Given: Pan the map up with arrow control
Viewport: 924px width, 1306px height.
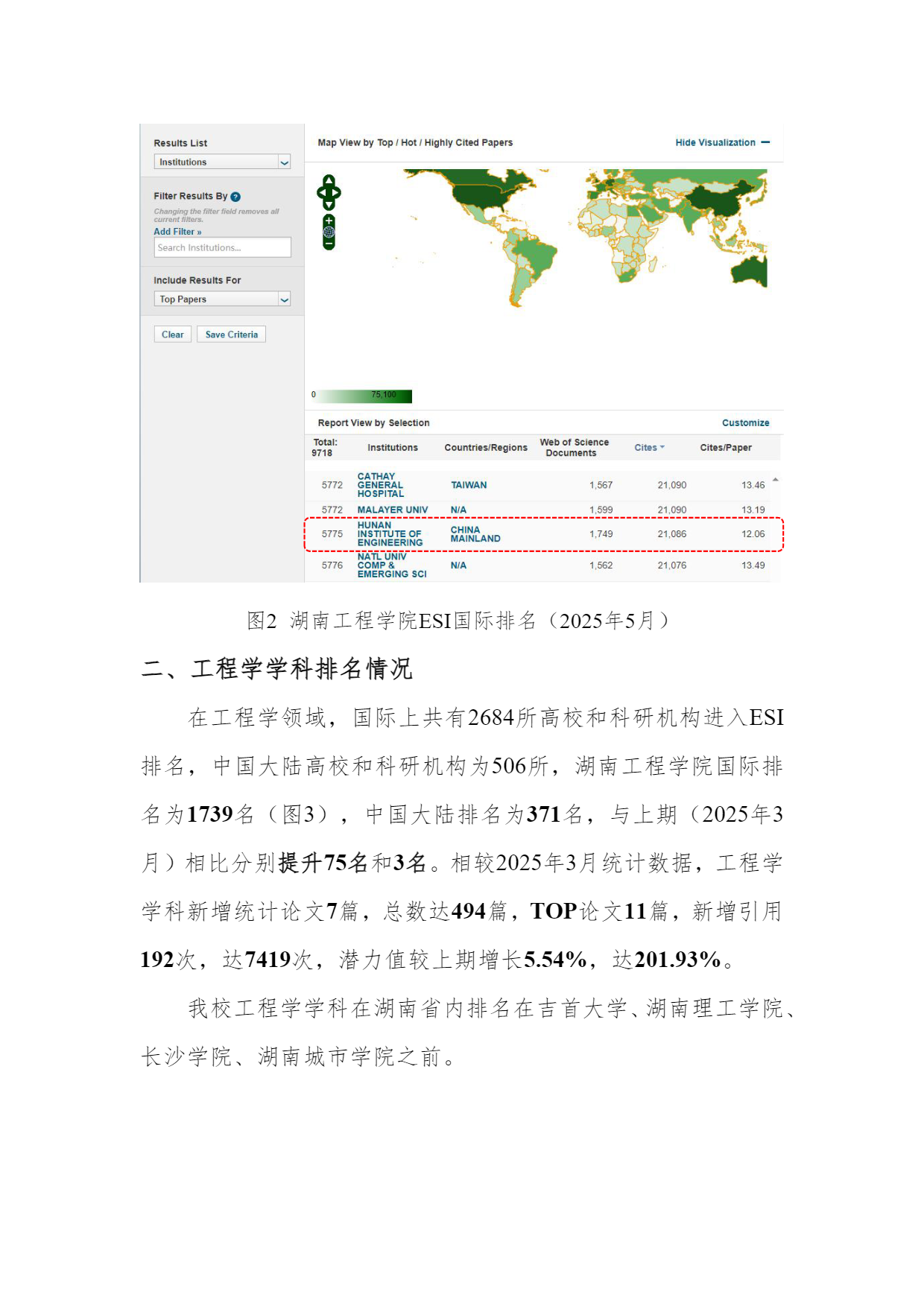Looking at the screenshot, I should coord(329,180).
